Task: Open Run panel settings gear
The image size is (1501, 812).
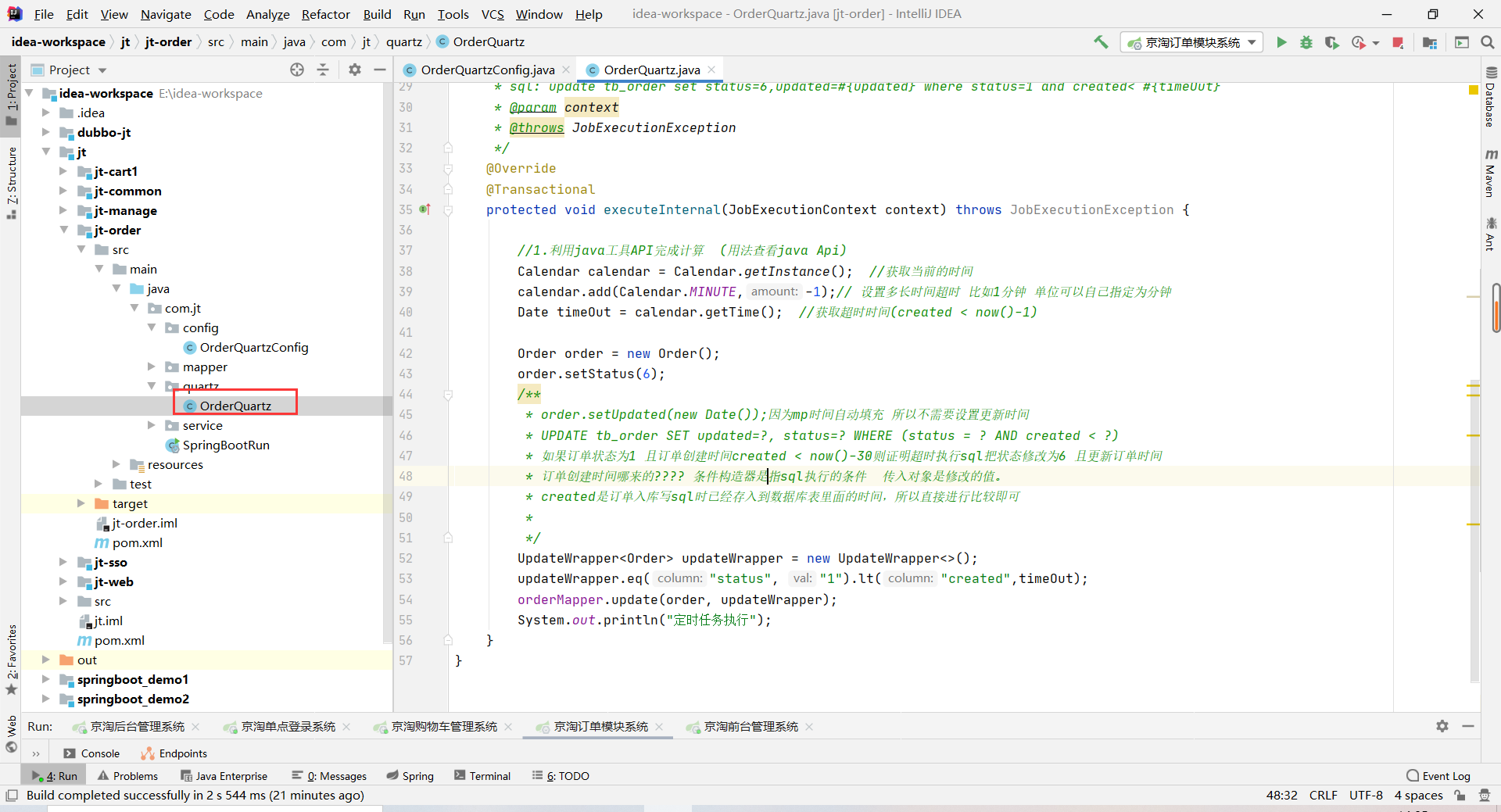Action: [x=1442, y=726]
